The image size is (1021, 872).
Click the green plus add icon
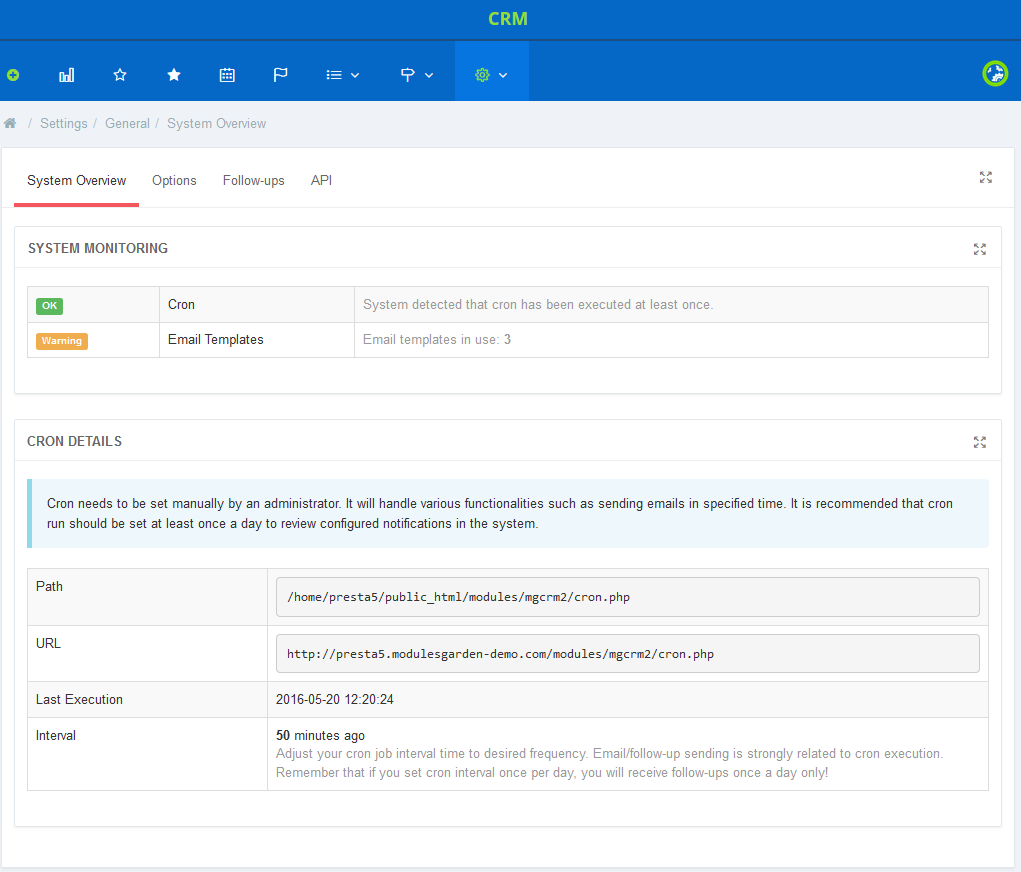(13, 76)
